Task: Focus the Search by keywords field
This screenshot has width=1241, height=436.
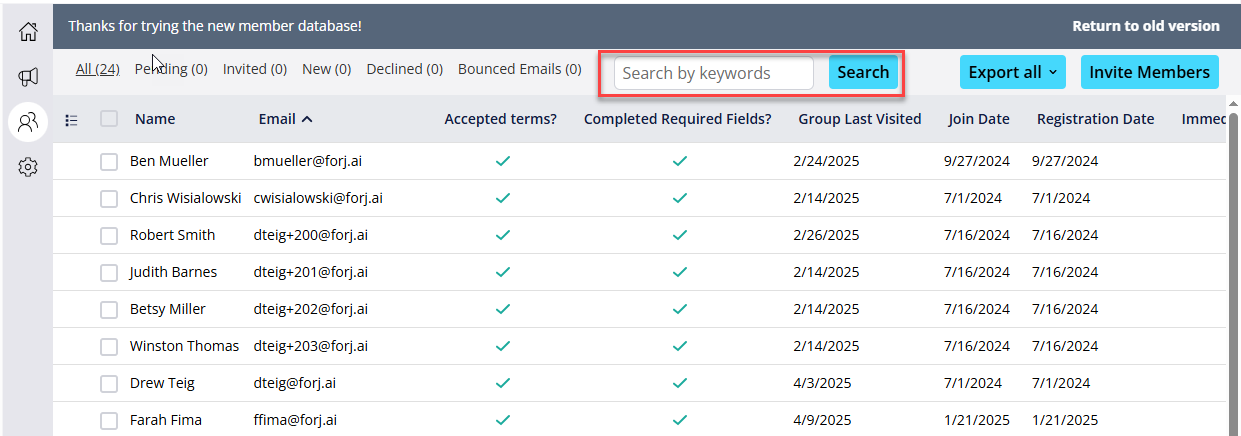Action: click(x=714, y=73)
